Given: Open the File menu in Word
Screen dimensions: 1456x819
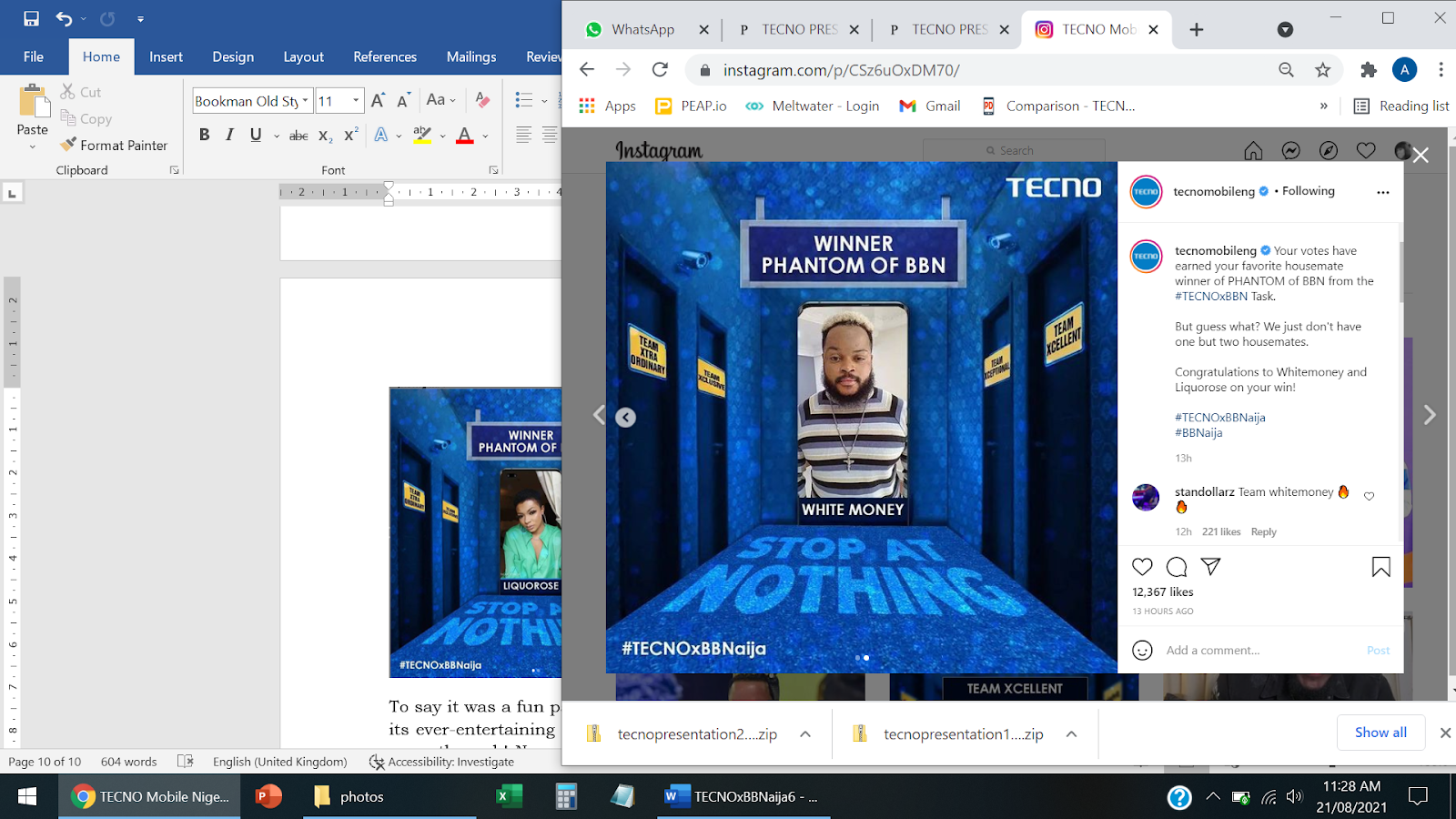Looking at the screenshot, I should click(x=34, y=56).
